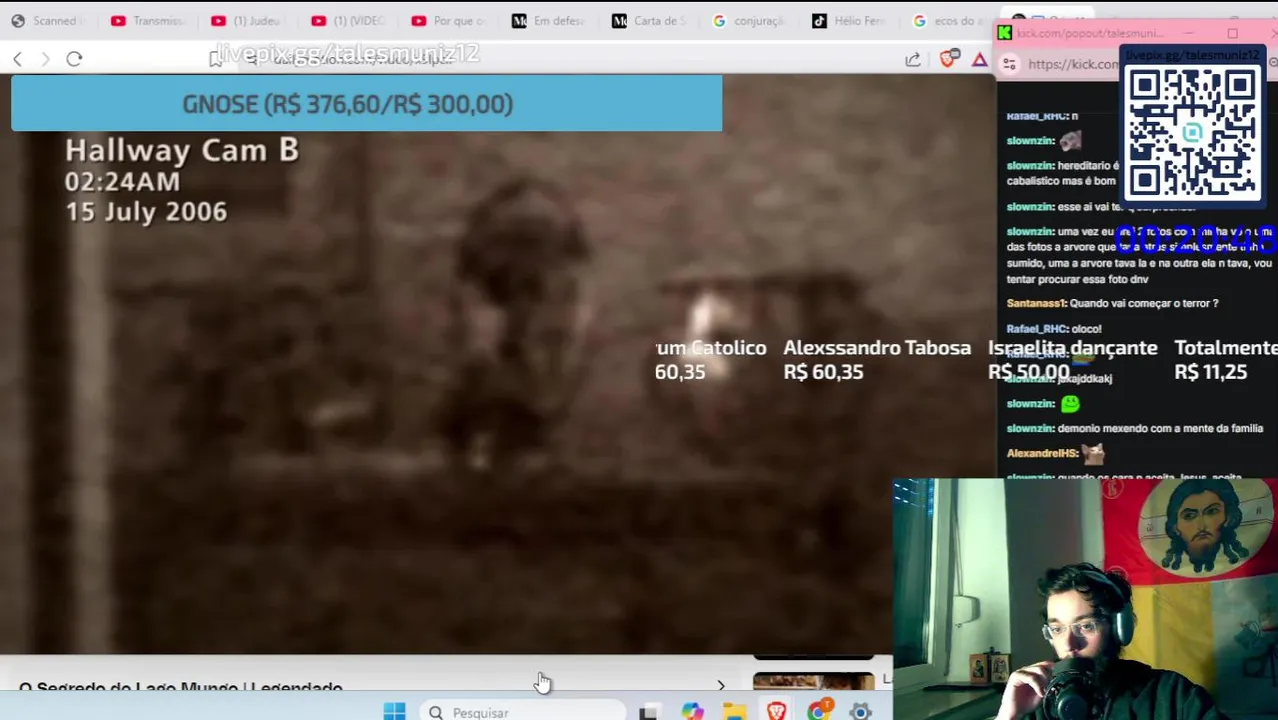Click the site settings icon in Kick popout
1278x720 pixels.
click(x=1009, y=64)
